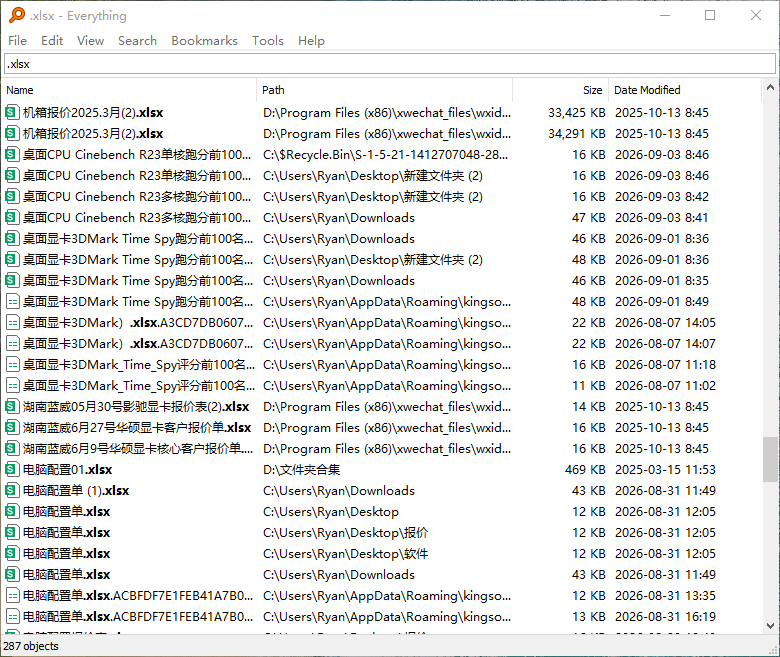Viewport: 780px width, 657px height.
Task: Sort results by the Path column header
Action: tap(385, 90)
